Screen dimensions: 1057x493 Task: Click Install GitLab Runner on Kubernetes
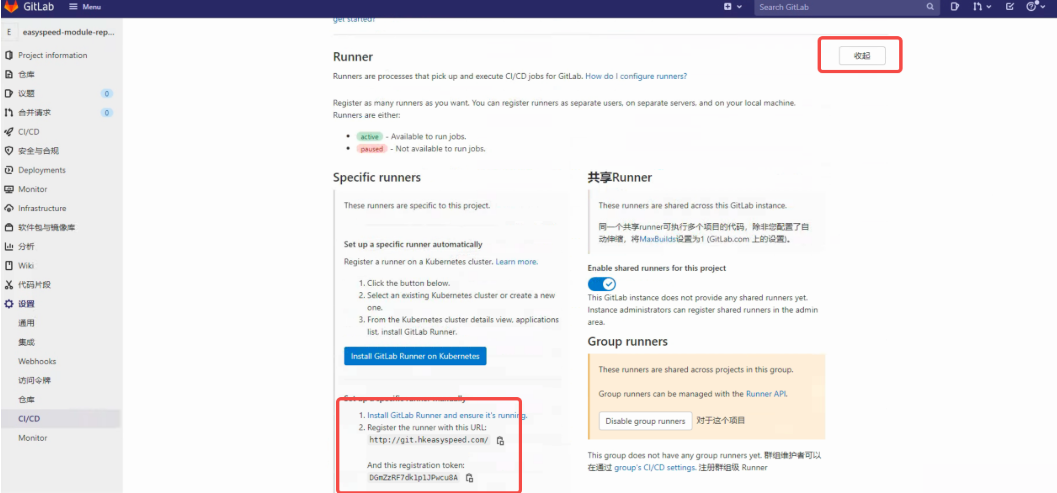[x=415, y=356]
